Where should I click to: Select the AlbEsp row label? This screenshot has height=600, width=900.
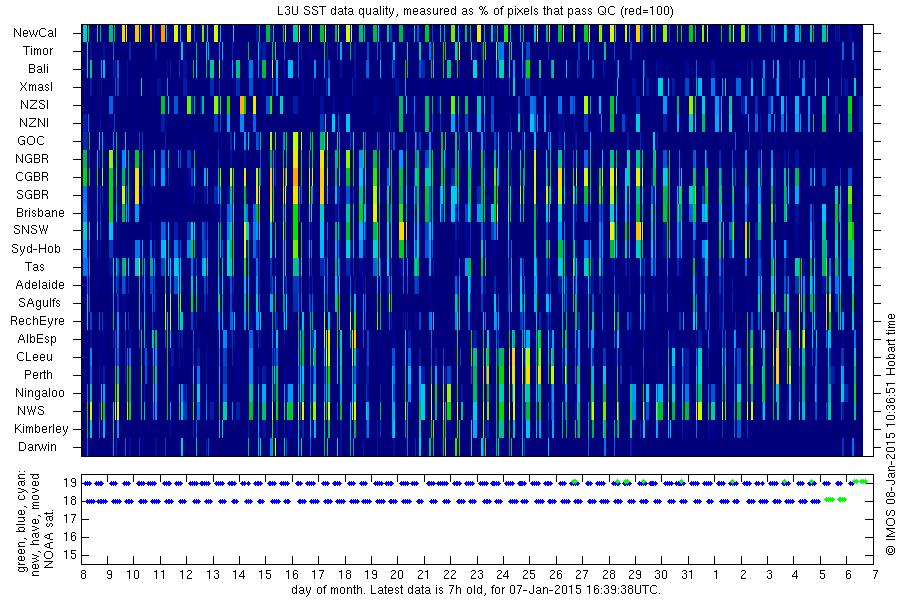pos(37,339)
